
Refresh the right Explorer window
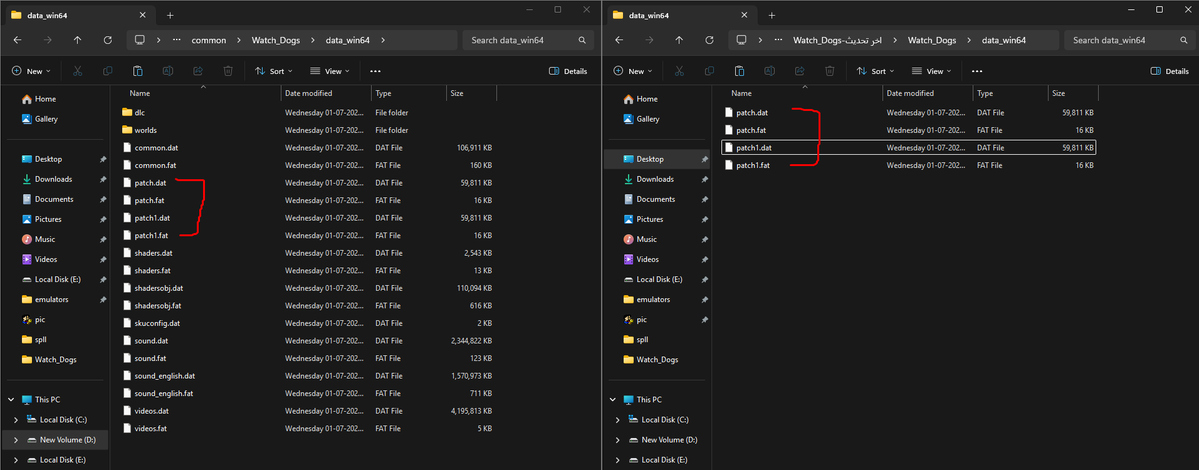[710, 41]
